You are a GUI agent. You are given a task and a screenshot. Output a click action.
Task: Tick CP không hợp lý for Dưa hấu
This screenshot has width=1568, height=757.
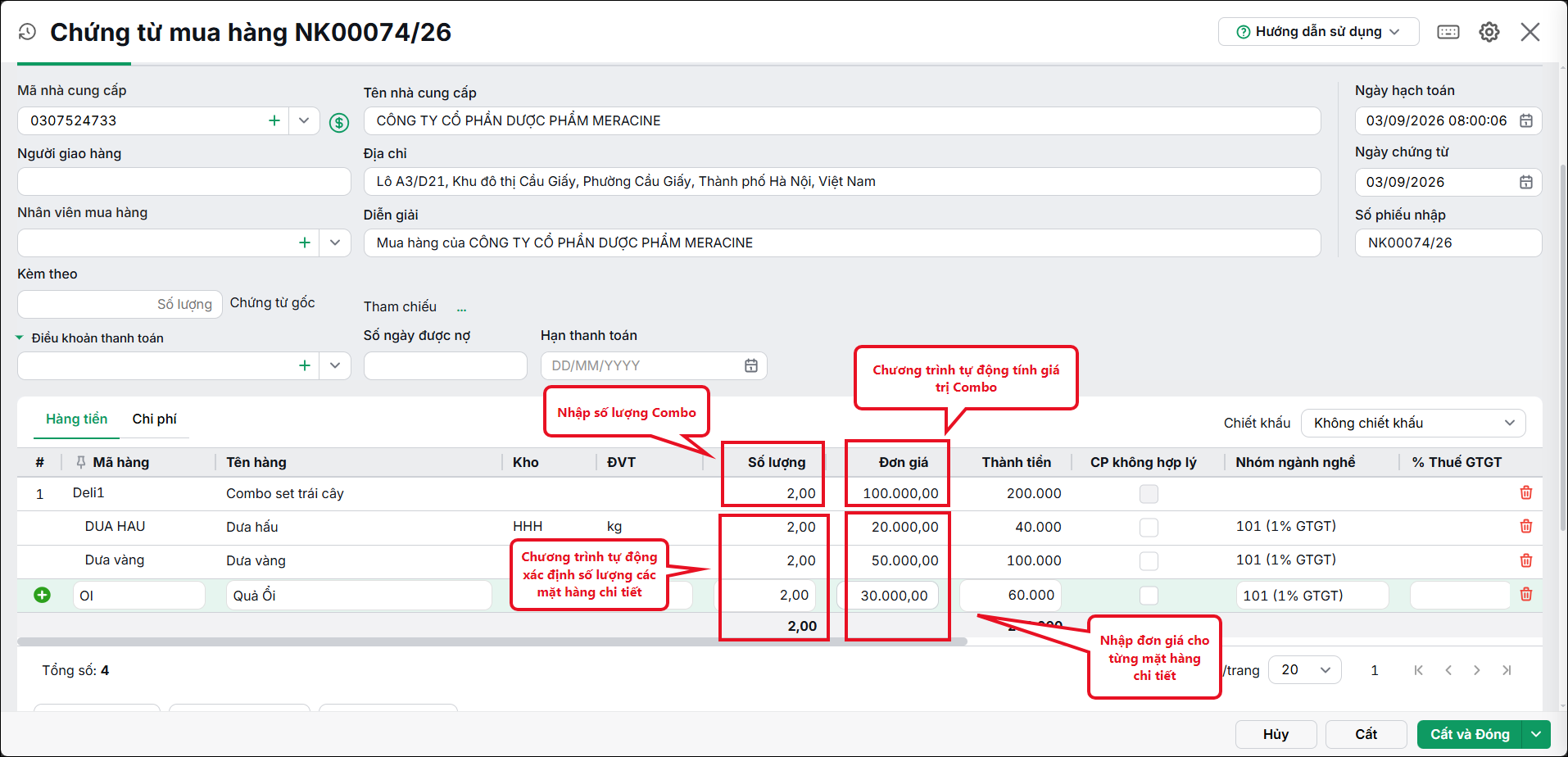pyautogui.click(x=1149, y=527)
